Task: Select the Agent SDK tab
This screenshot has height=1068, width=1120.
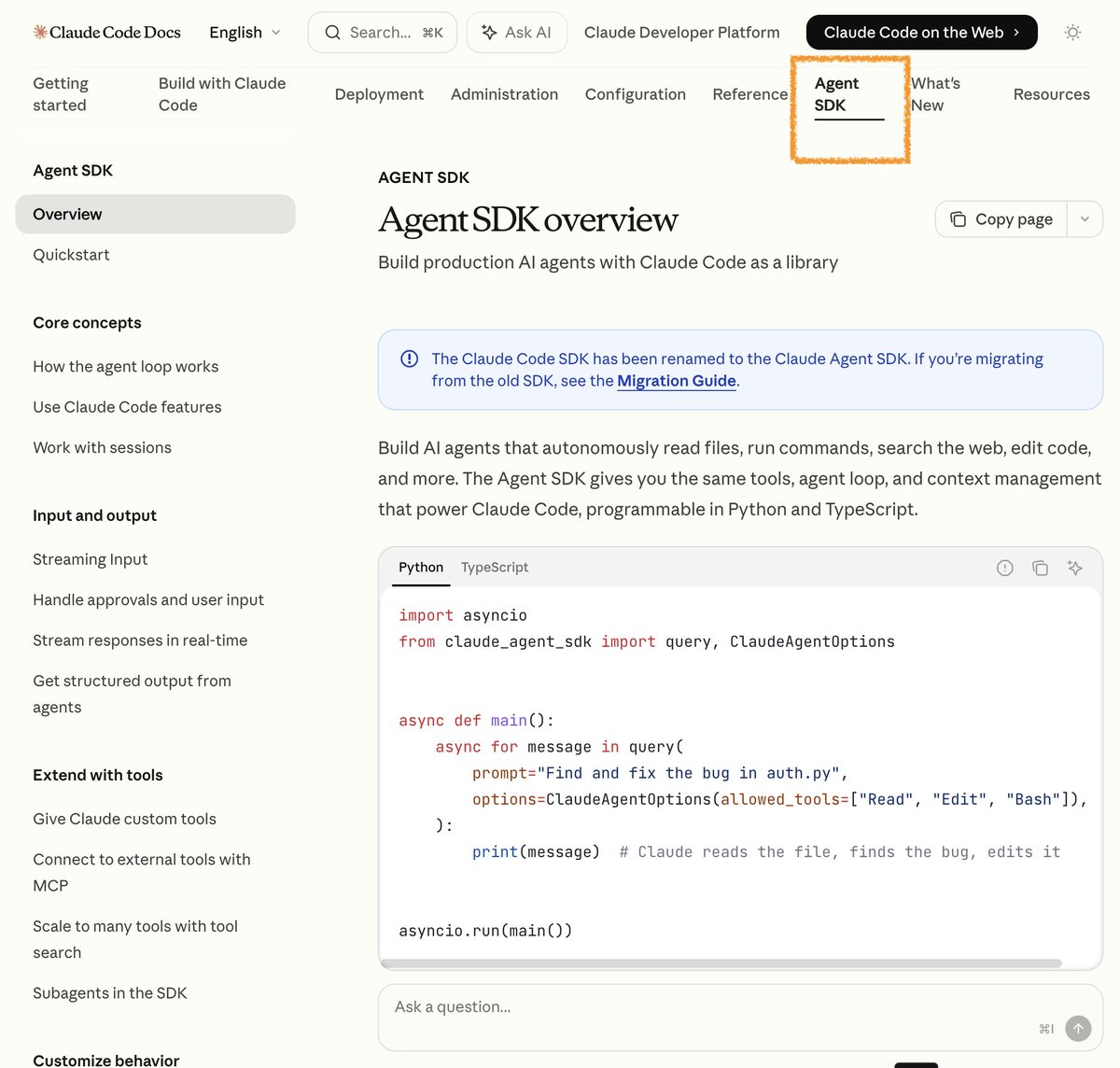Action: pyautogui.click(x=848, y=94)
